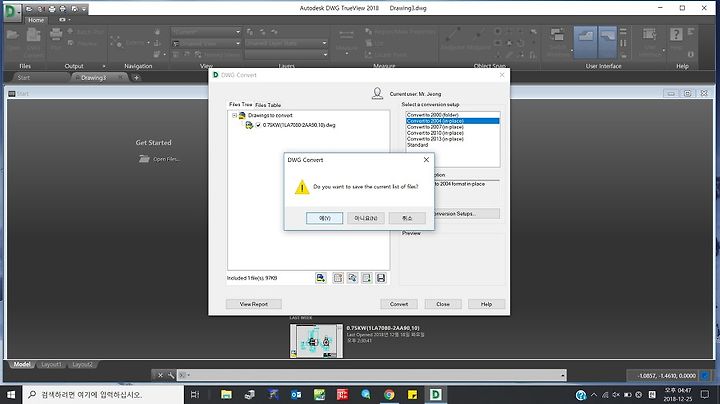The width and height of the screenshot is (720, 404).
Task: Click the Plot printer icon in quick access toolbar
Action: coord(51,9)
